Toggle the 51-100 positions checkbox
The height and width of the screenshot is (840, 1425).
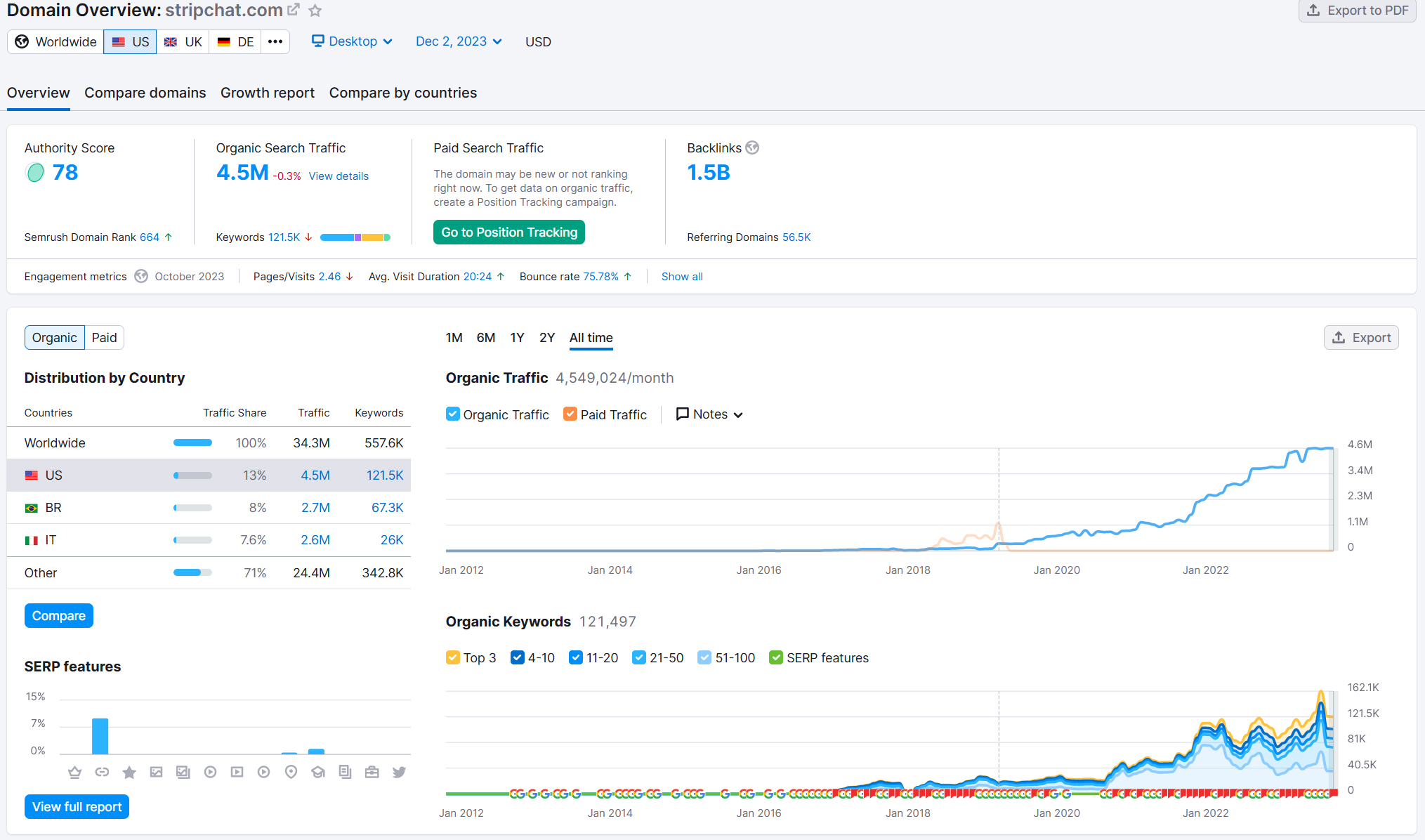click(704, 657)
